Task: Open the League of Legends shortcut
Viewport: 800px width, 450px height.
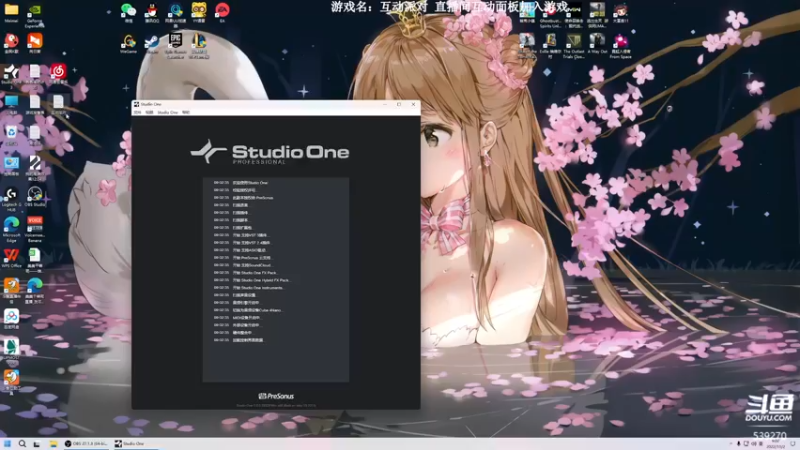Action: [199, 45]
